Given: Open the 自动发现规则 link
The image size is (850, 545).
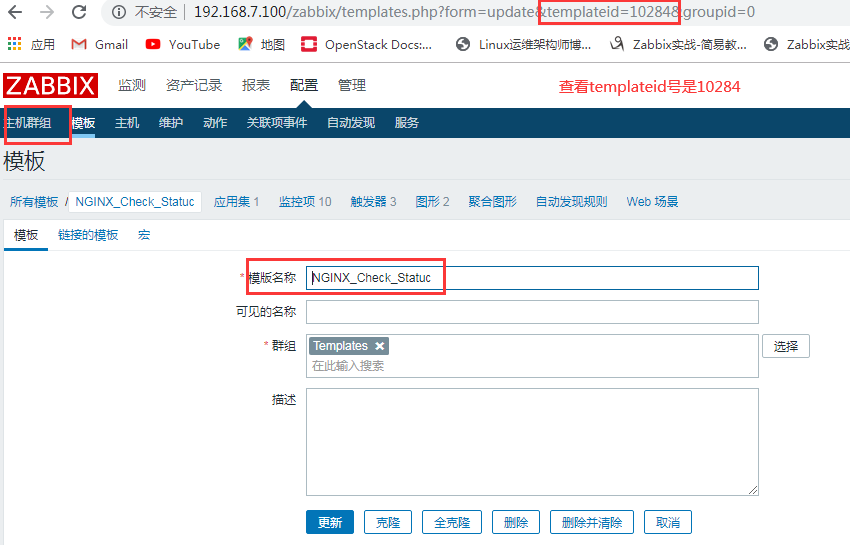Looking at the screenshot, I should point(571,202).
